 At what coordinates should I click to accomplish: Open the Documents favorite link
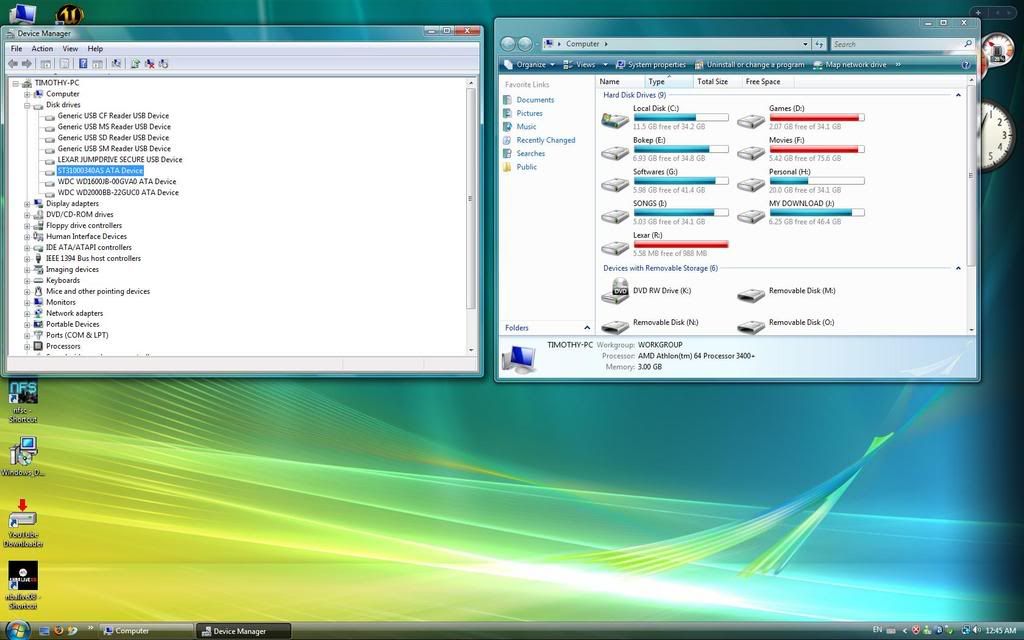click(535, 100)
